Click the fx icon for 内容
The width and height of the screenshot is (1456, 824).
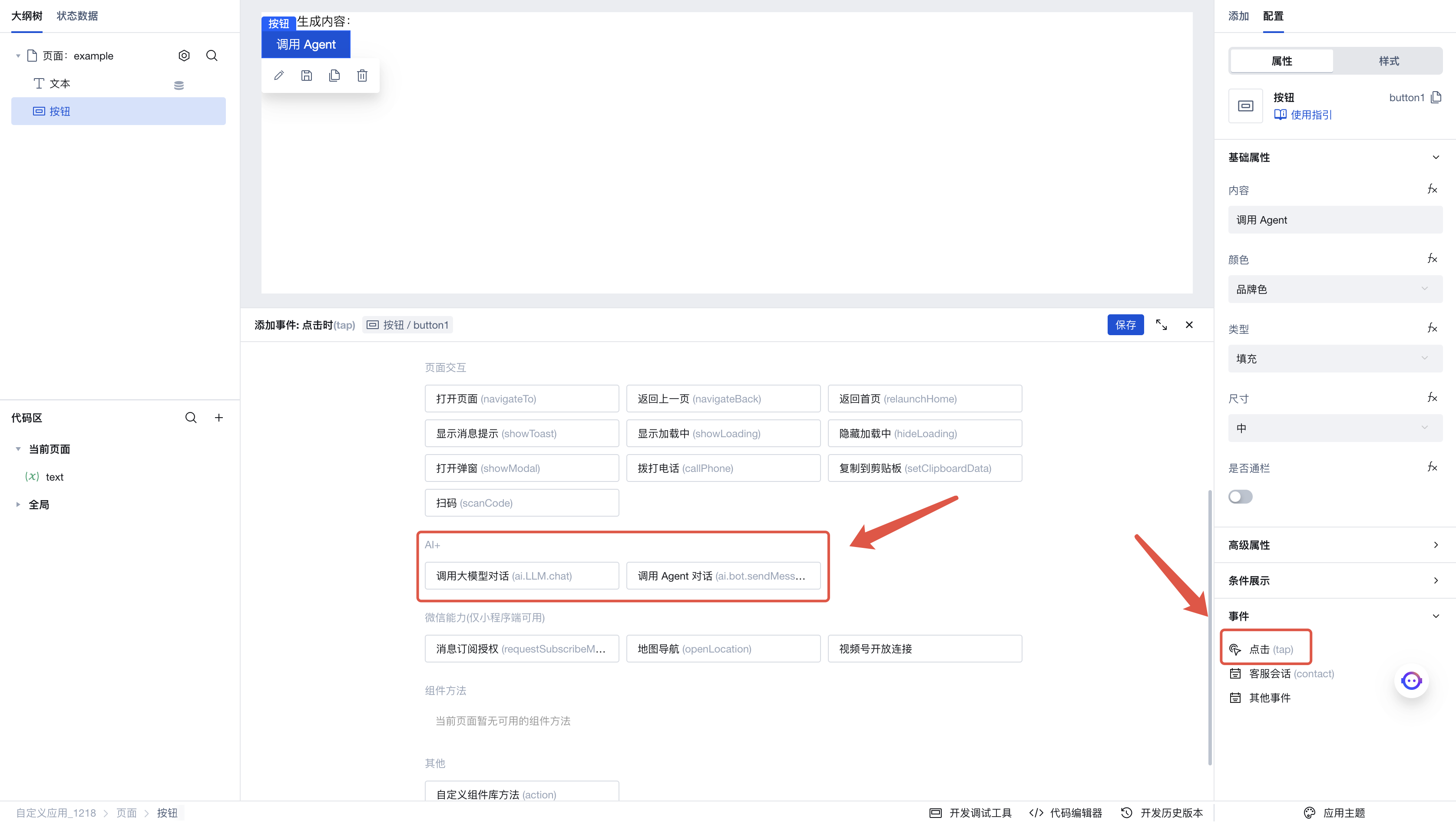(x=1432, y=190)
